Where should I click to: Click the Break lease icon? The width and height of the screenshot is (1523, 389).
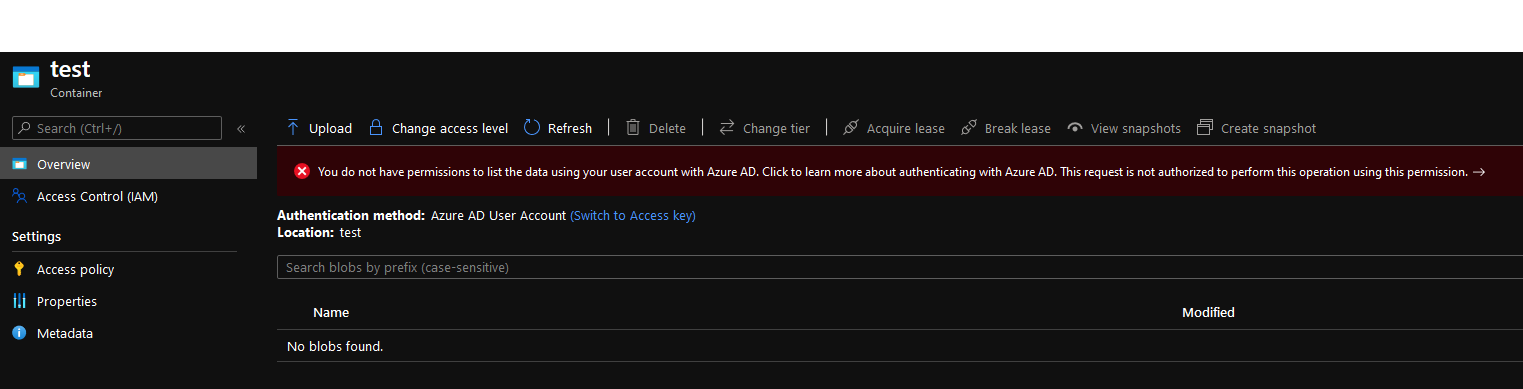click(x=969, y=128)
